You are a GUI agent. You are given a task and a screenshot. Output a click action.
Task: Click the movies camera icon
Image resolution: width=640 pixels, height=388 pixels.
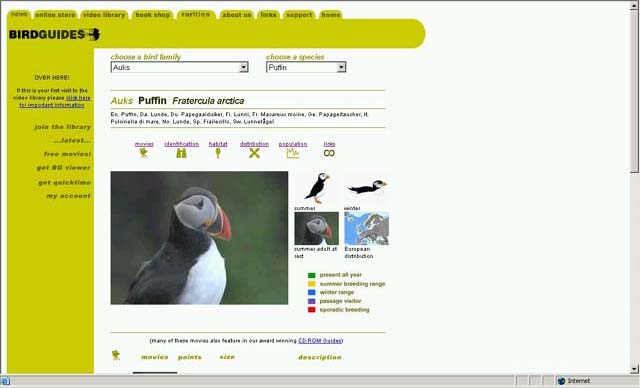coord(144,153)
